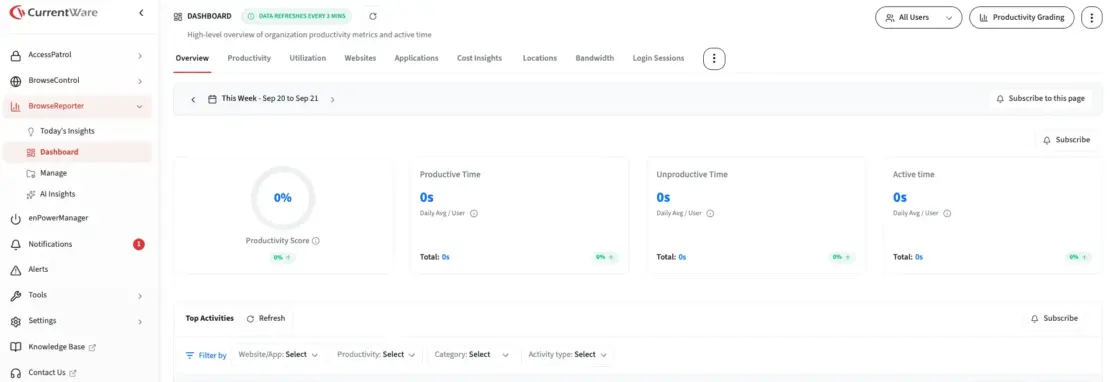
Task: Click the Notifications bell icon
Action: tap(16, 244)
